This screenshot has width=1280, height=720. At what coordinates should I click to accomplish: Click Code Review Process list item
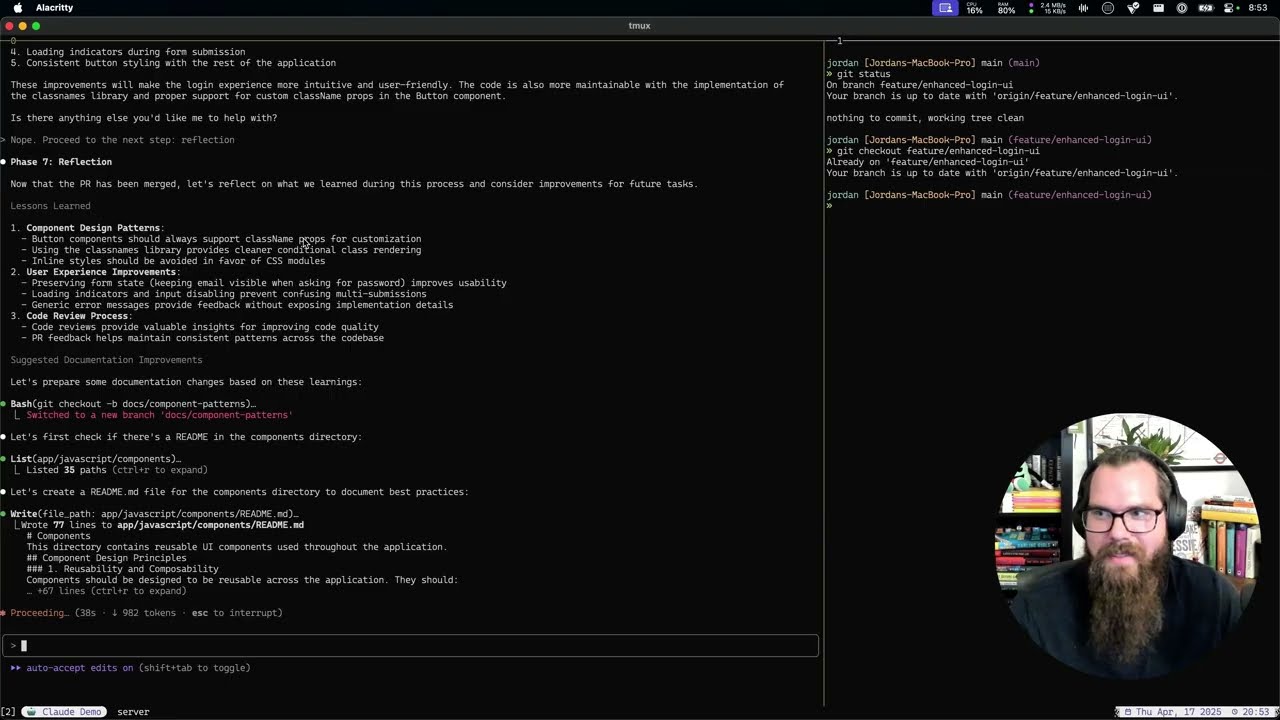coord(79,316)
